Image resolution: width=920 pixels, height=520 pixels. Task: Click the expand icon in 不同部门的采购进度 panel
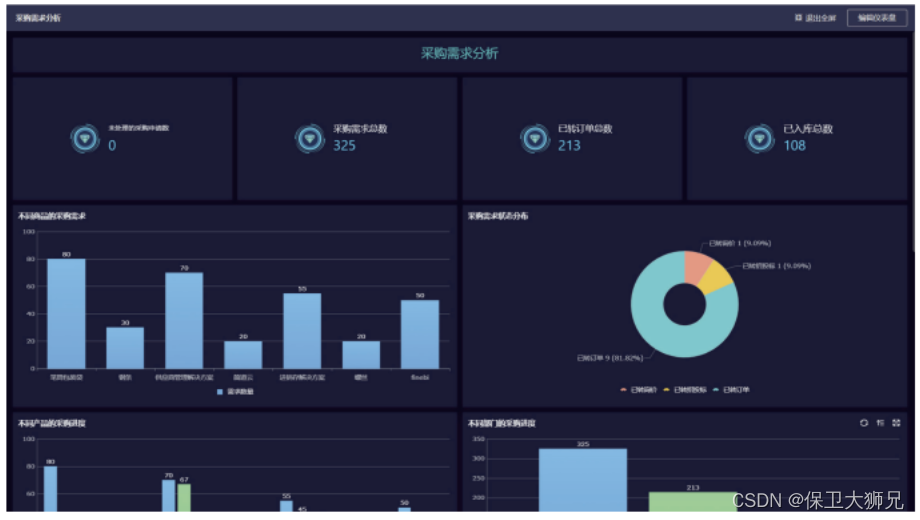(x=896, y=423)
